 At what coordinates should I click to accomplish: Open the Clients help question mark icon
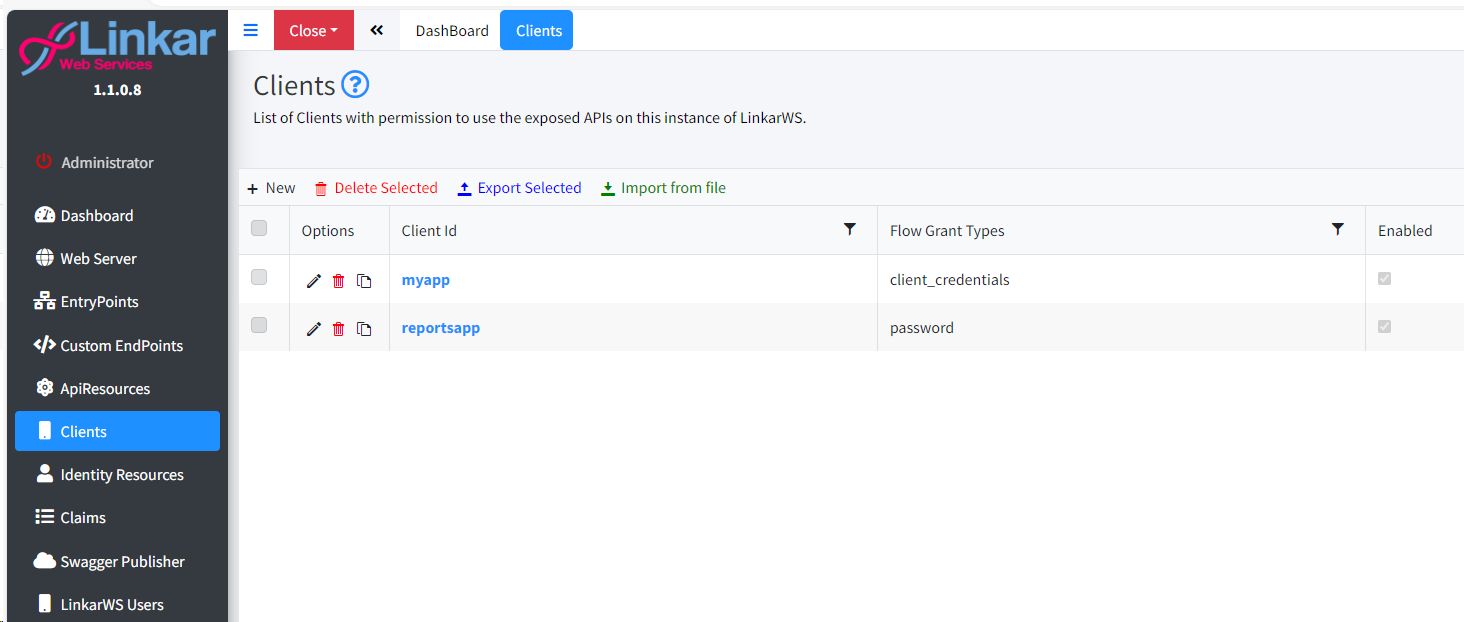pos(355,85)
